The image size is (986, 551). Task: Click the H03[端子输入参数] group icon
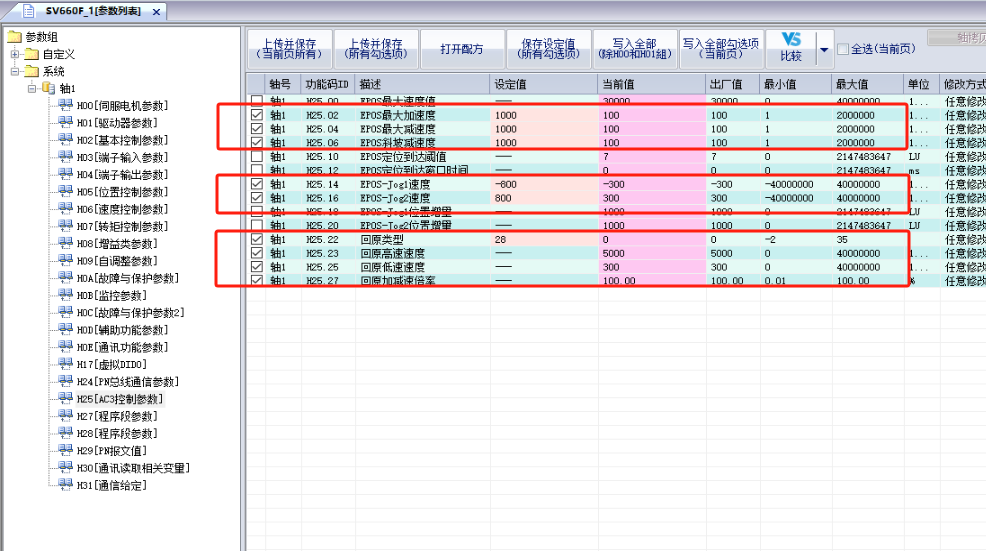coord(65,157)
